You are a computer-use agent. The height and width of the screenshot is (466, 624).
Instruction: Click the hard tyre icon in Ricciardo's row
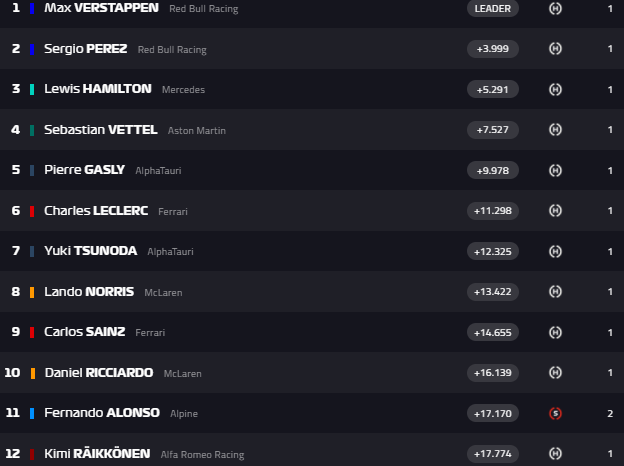point(555,372)
